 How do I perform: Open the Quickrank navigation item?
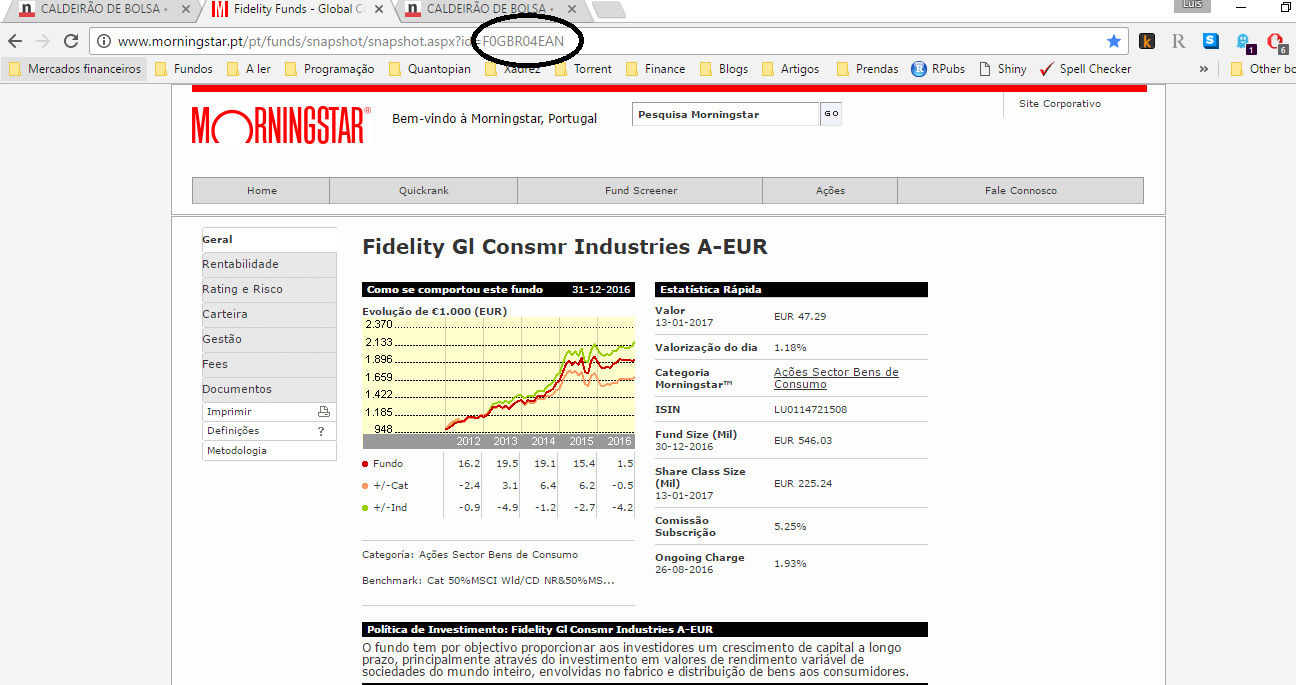(423, 190)
